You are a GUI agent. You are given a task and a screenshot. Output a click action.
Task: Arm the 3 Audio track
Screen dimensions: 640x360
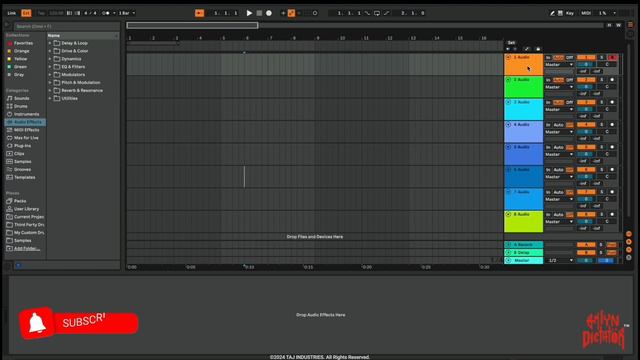tap(612, 102)
